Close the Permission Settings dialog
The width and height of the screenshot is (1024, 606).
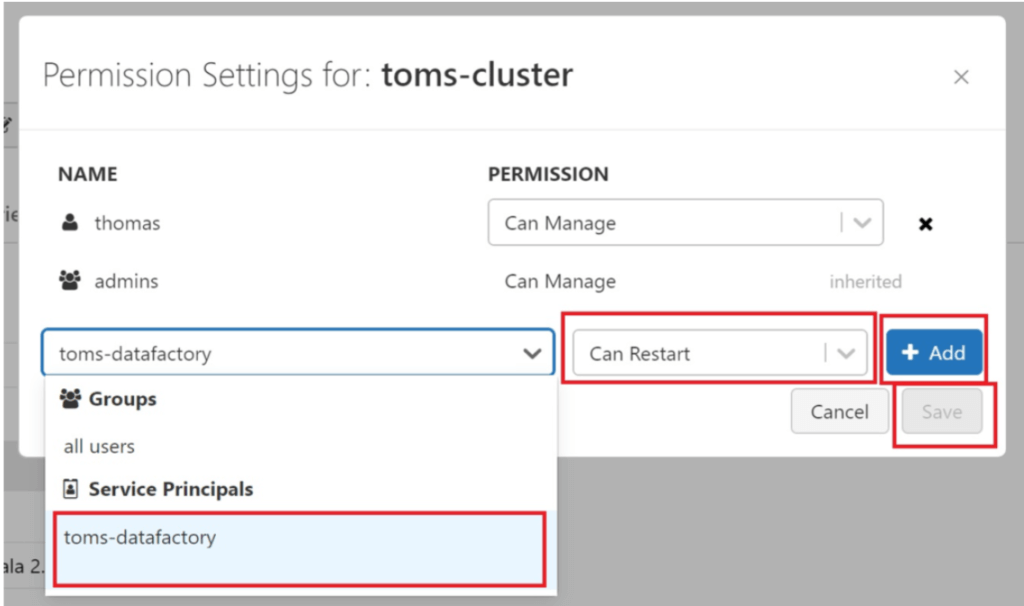pos(961,77)
